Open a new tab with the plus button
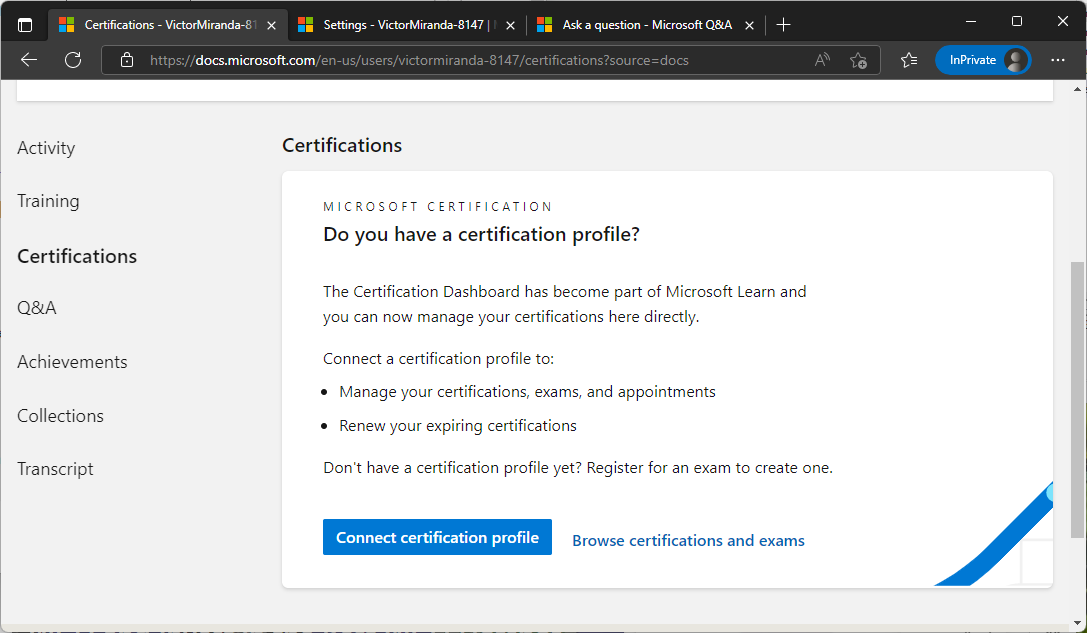1087x633 pixels. point(783,22)
